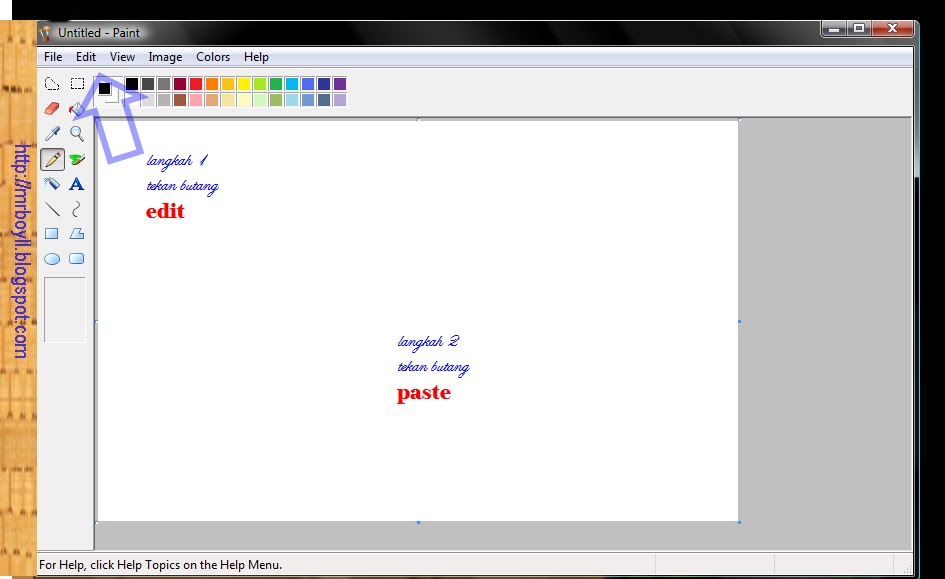The image size is (945, 579).
Task: Choose the straight Line tool
Action: tap(52, 209)
